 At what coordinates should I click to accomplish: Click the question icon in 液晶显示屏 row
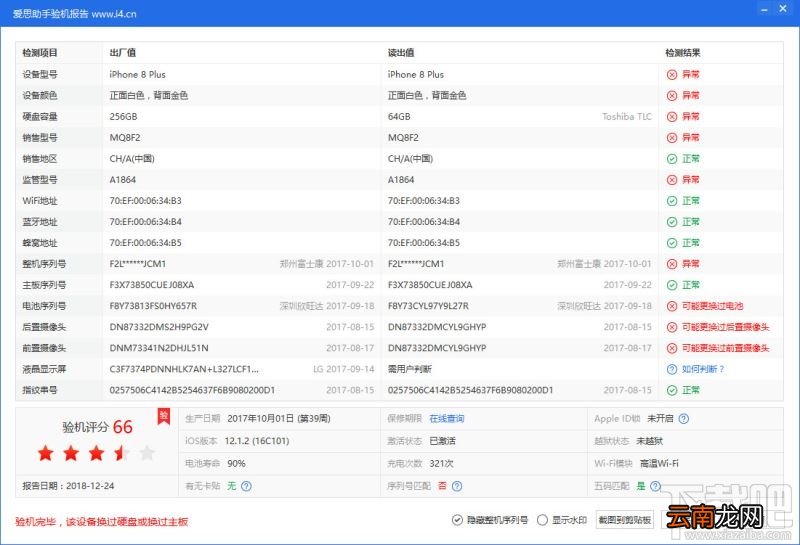click(x=672, y=369)
